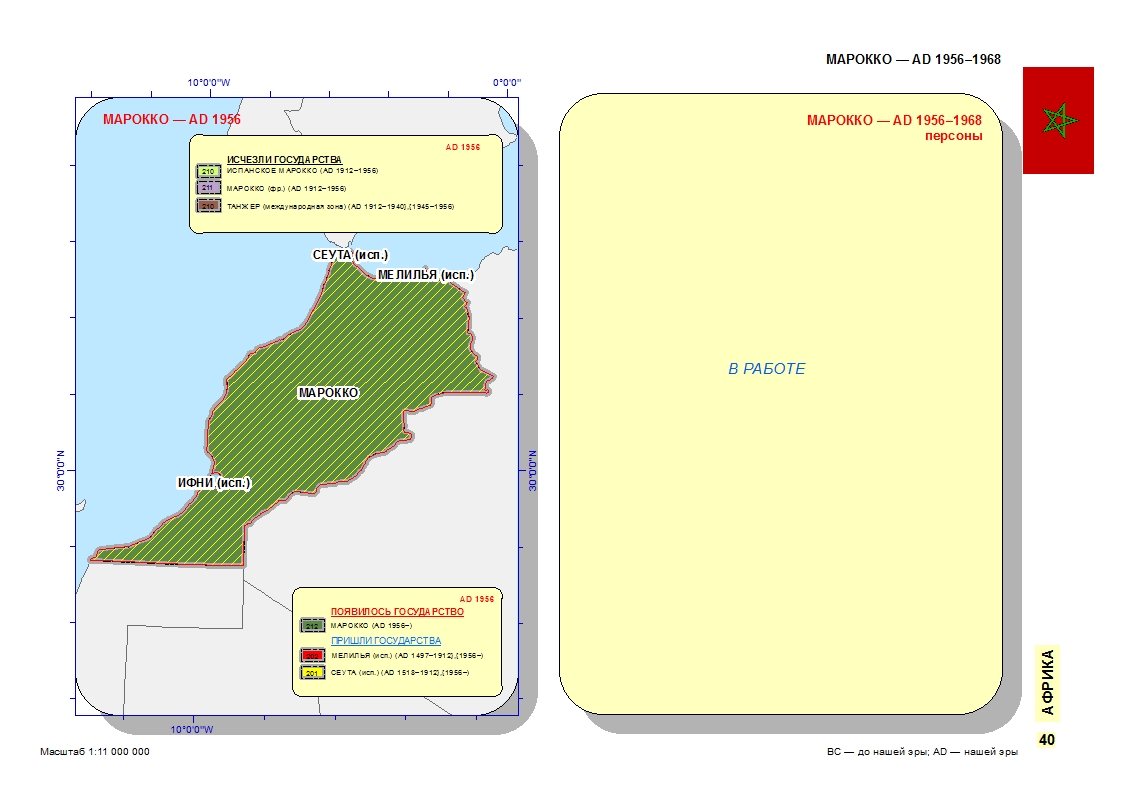Click the Morocco flag image
This screenshot has height=794, width=1122.
1058,120
